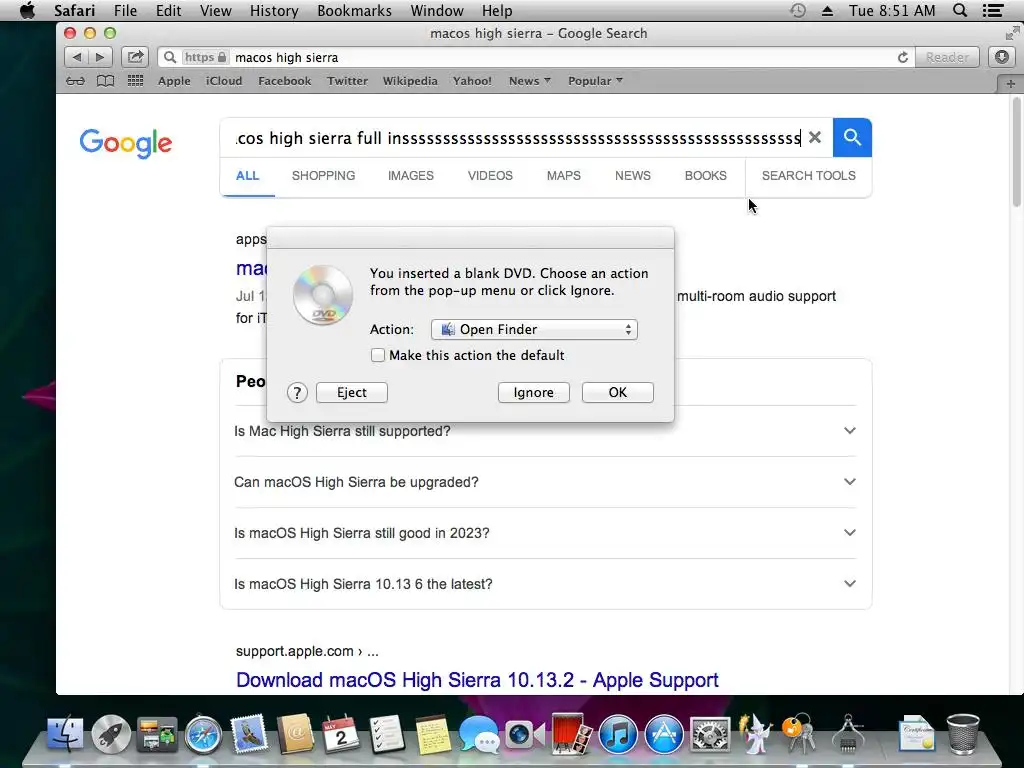The height and width of the screenshot is (768, 1024).
Task: Expand Is macOS High Sierra 10.13 6 the latest?
Action: click(545, 584)
